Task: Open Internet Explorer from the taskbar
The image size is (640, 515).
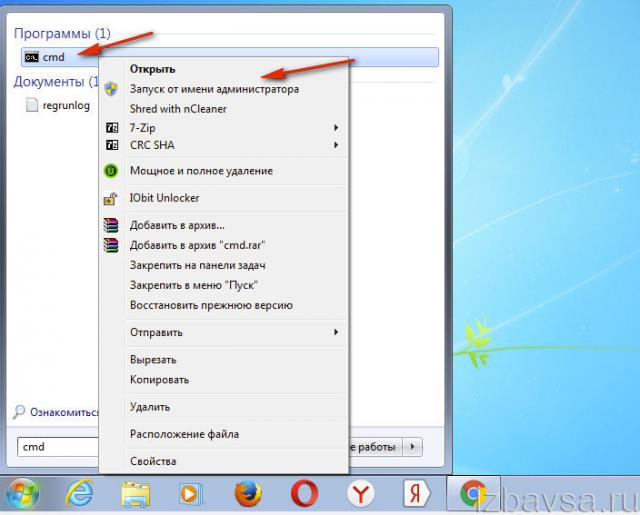Action: tap(79, 492)
